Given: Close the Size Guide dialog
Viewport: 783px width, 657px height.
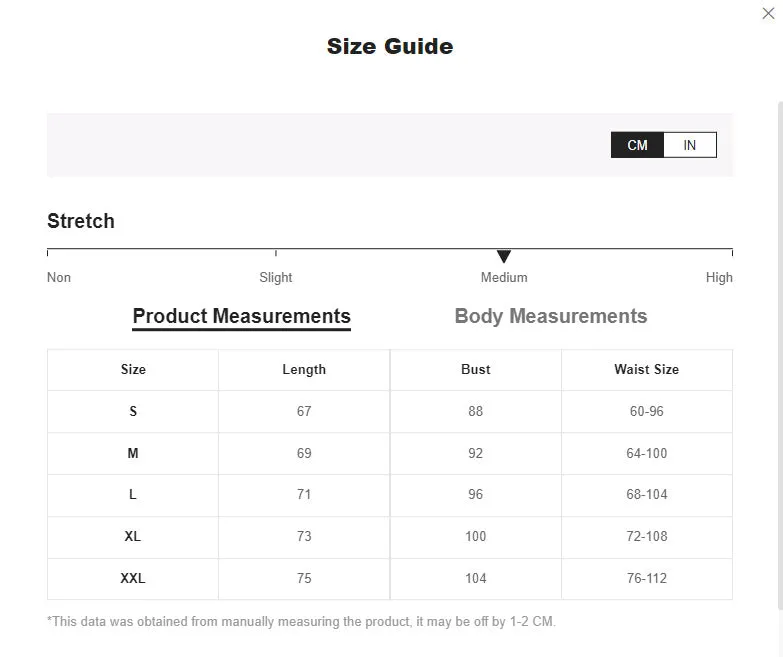Looking at the screenshot, I should tap(768, 13).
